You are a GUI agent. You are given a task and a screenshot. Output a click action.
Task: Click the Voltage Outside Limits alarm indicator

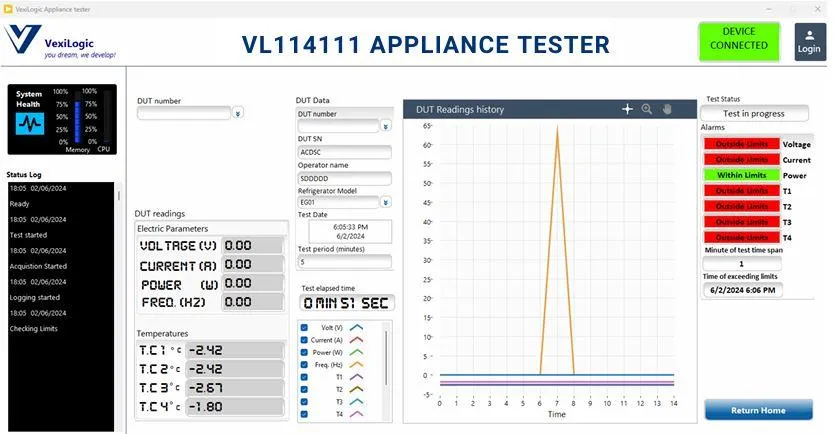click(x=742, y=144)
